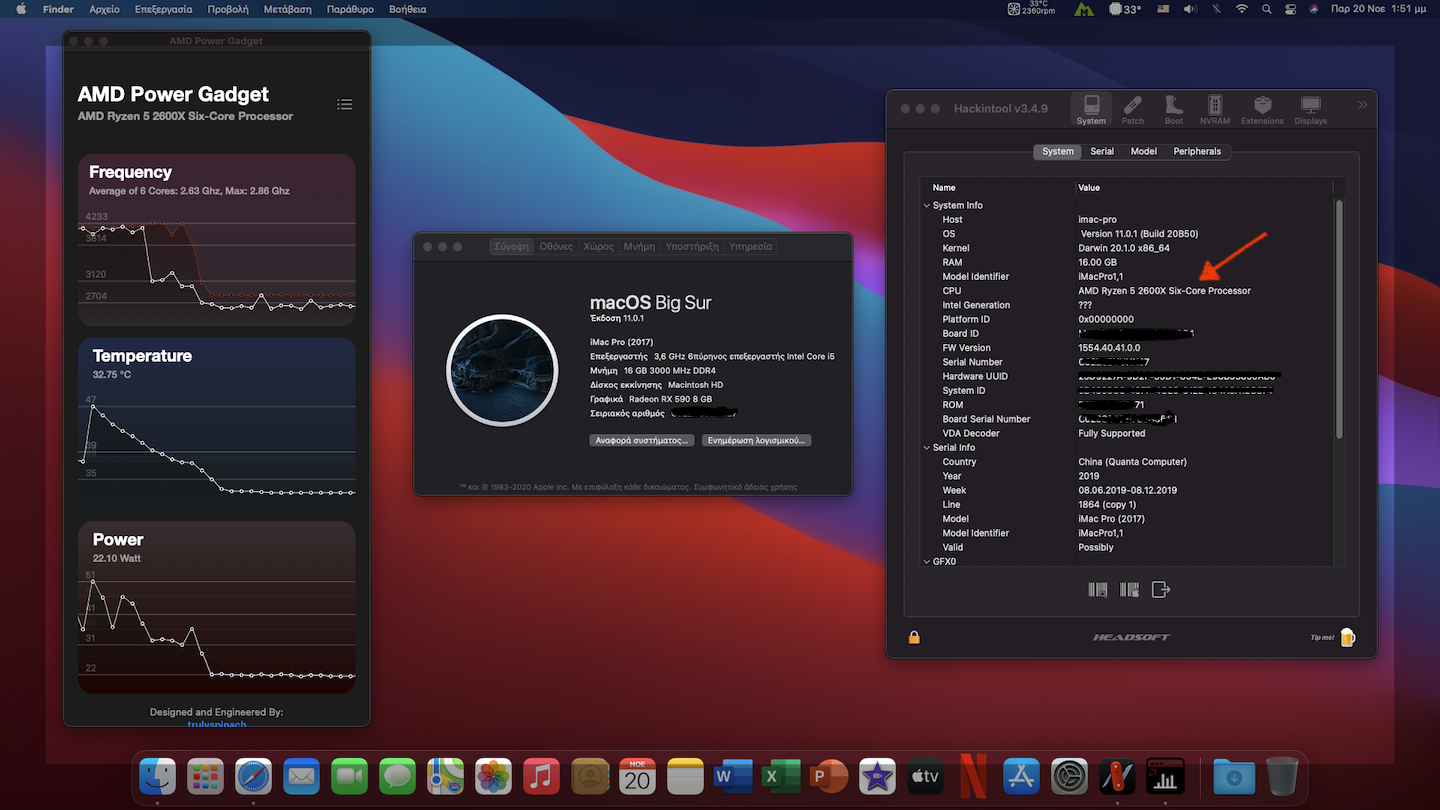Open the volume menu bar icon
This screenshot has height=810, width=1440.
(1190, 9)
